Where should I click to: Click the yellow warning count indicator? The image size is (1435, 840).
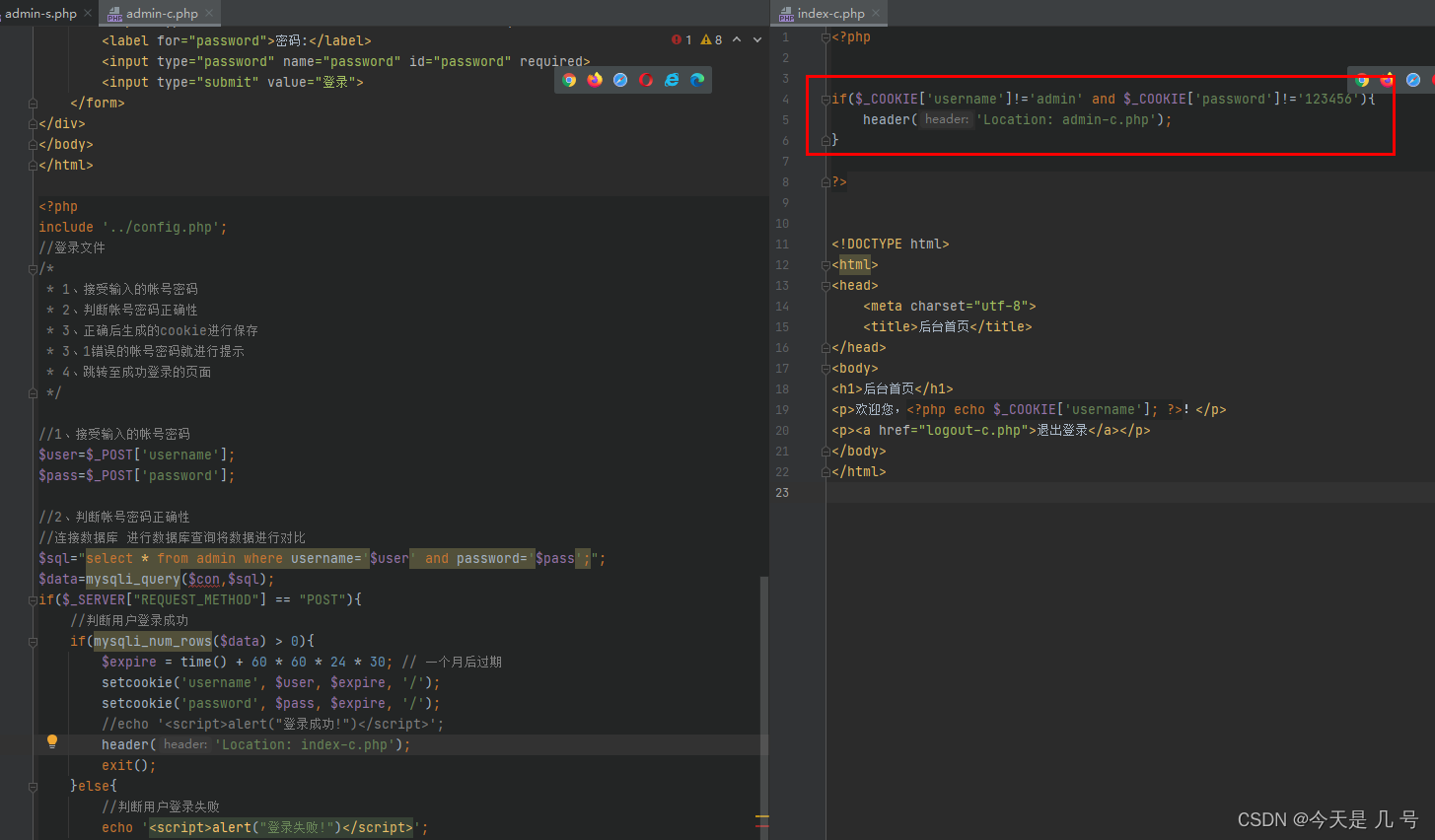coord(711,40)
